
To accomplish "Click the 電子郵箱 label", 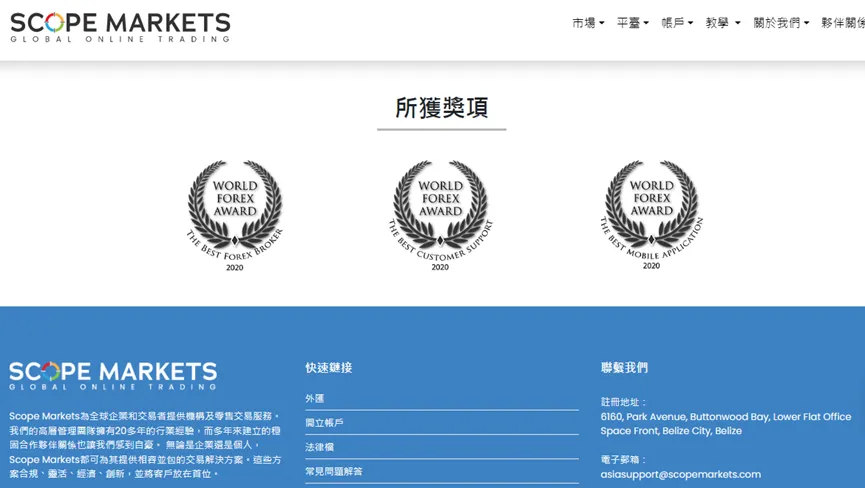I will [x=623, y=459].
